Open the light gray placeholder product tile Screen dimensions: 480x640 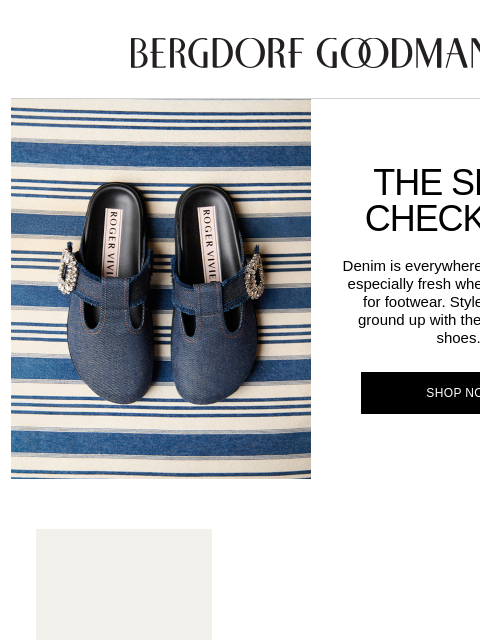coord(124,584)
